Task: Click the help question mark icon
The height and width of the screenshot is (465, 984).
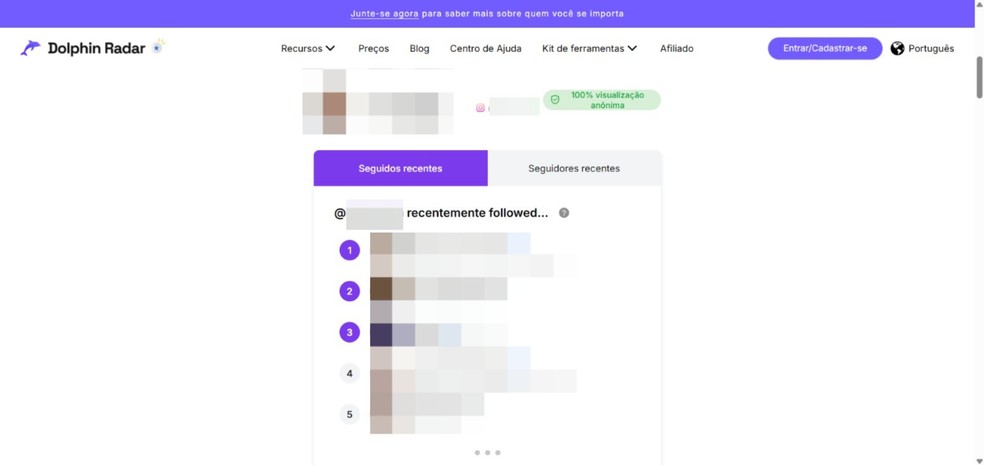Action: point(564,213)
